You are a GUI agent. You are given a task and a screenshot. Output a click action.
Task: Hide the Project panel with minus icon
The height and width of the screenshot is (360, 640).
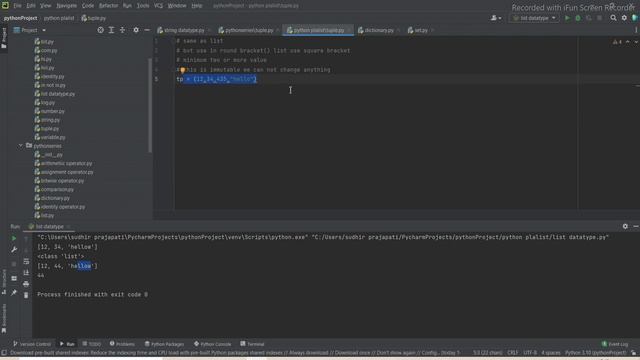click(x=147, y=30)
